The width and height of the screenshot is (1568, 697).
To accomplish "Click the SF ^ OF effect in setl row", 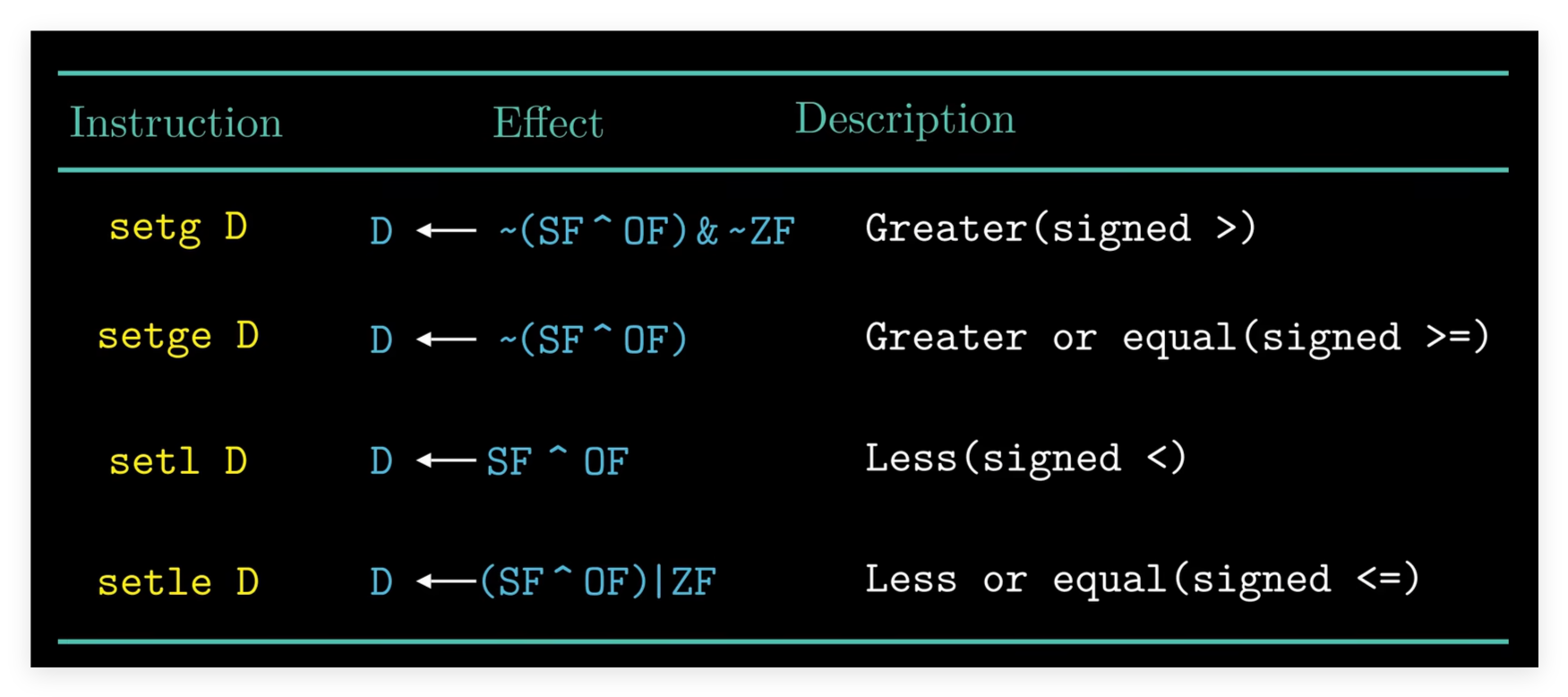I will pos(558,461).
